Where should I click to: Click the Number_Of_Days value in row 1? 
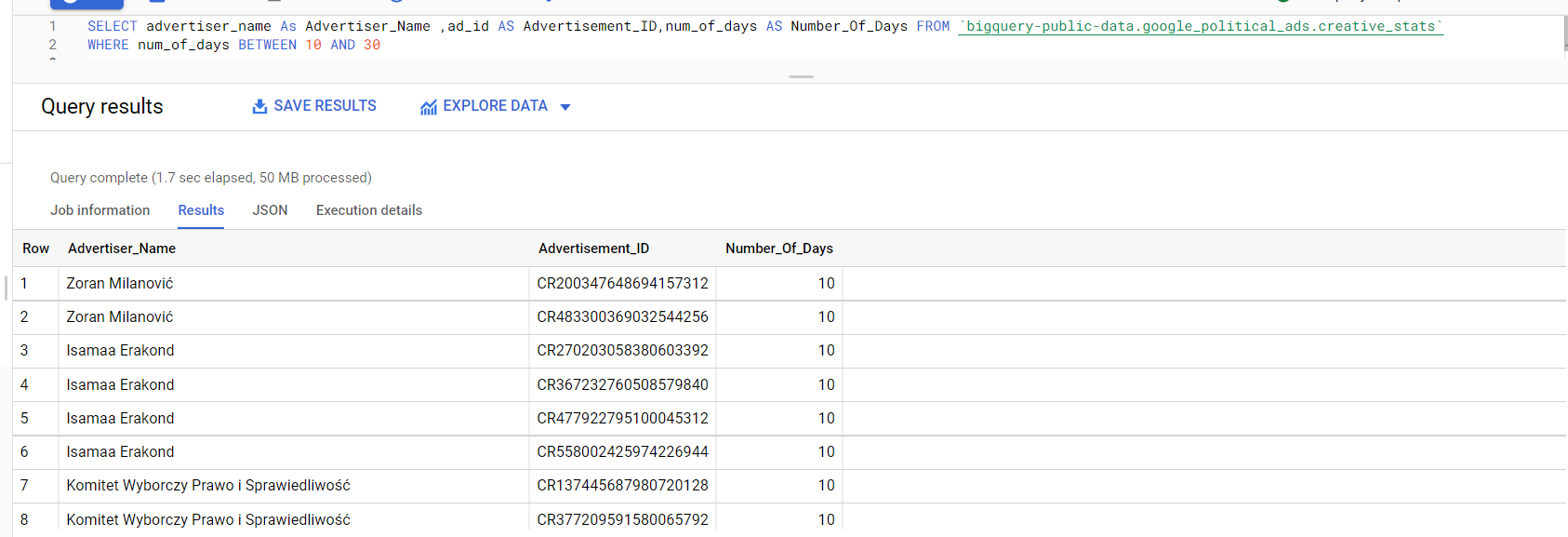point(826,283)
